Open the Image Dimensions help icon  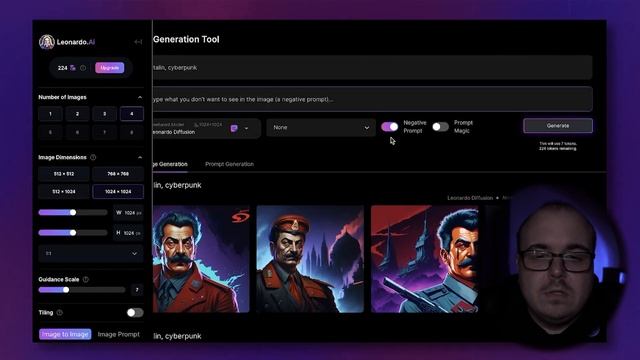click(93, 157)
